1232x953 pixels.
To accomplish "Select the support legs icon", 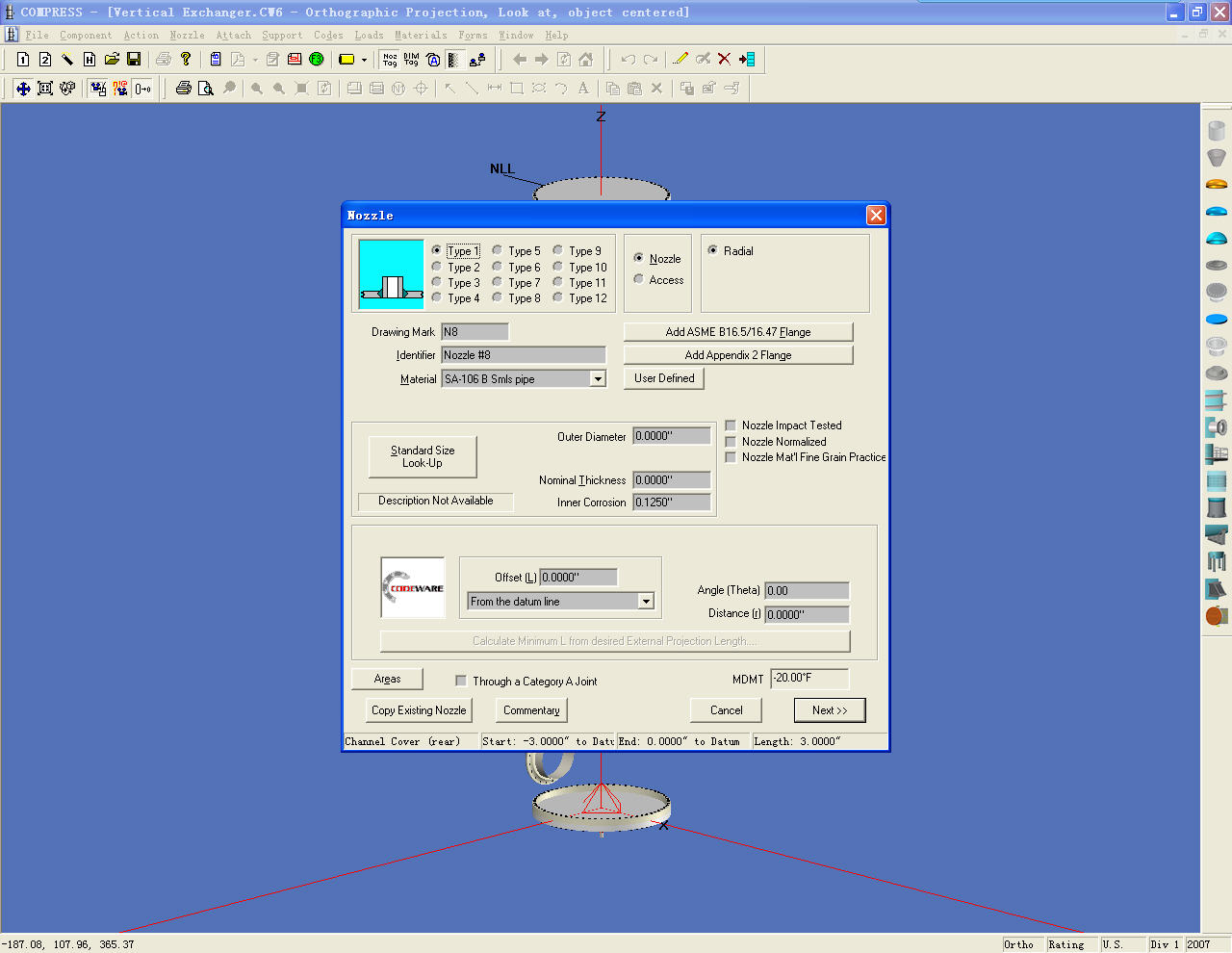I will pos(1217,561).
